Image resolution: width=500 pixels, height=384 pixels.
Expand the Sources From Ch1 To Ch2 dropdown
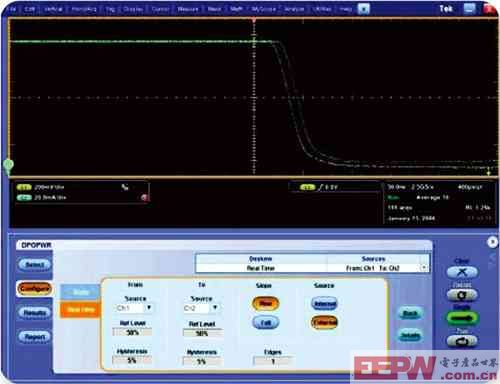pos(424,268)
